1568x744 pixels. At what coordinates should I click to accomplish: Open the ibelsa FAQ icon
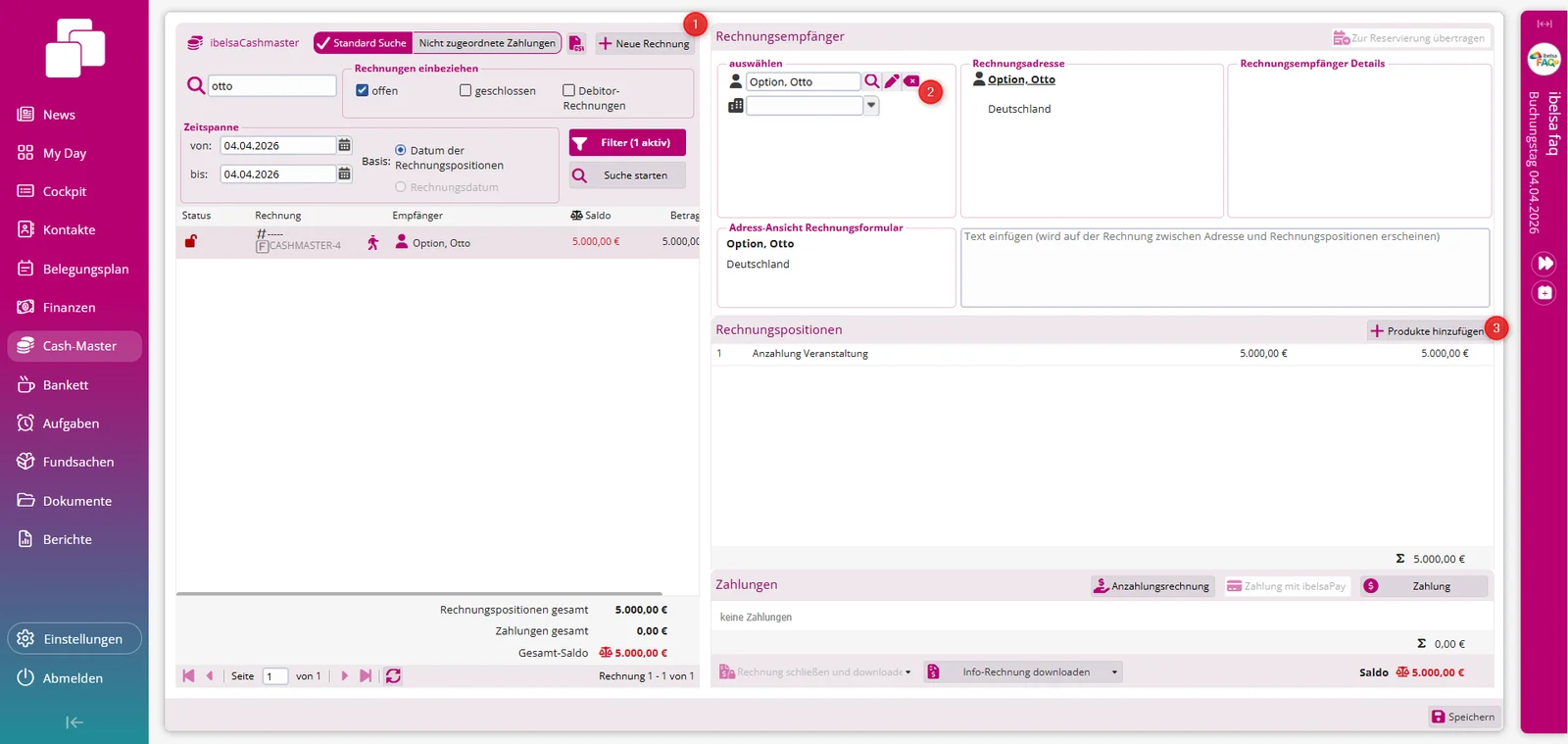(1543, 60)
